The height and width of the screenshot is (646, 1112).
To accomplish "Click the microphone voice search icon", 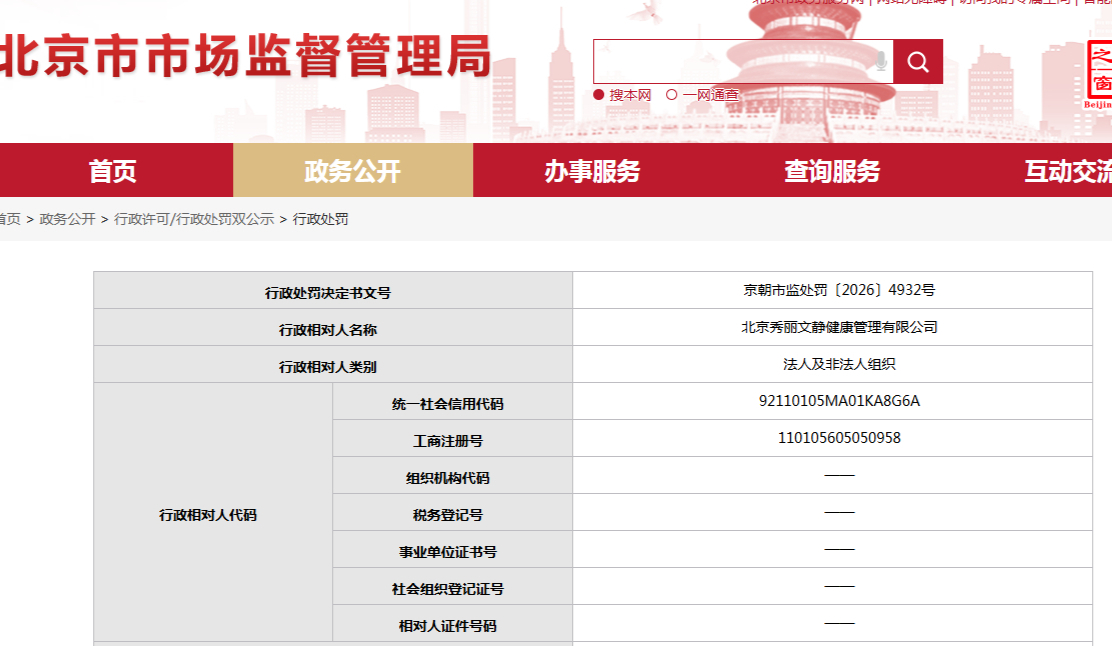I will [881, 62].
